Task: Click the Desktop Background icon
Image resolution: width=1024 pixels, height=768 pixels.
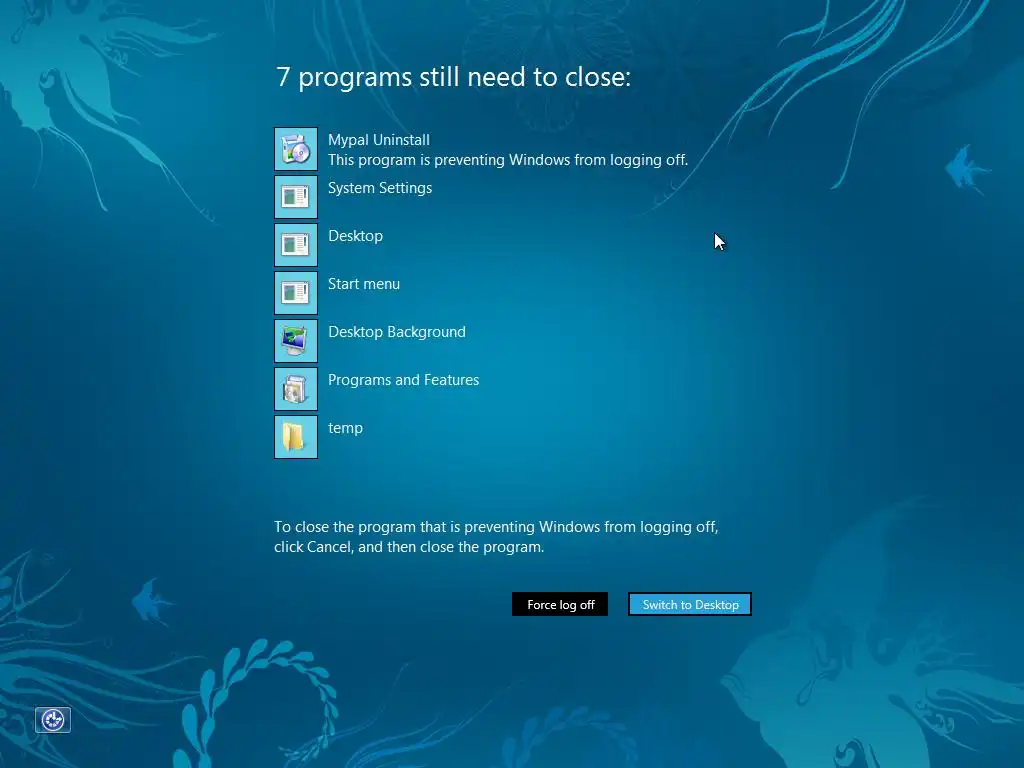Action: coord(296,341)
